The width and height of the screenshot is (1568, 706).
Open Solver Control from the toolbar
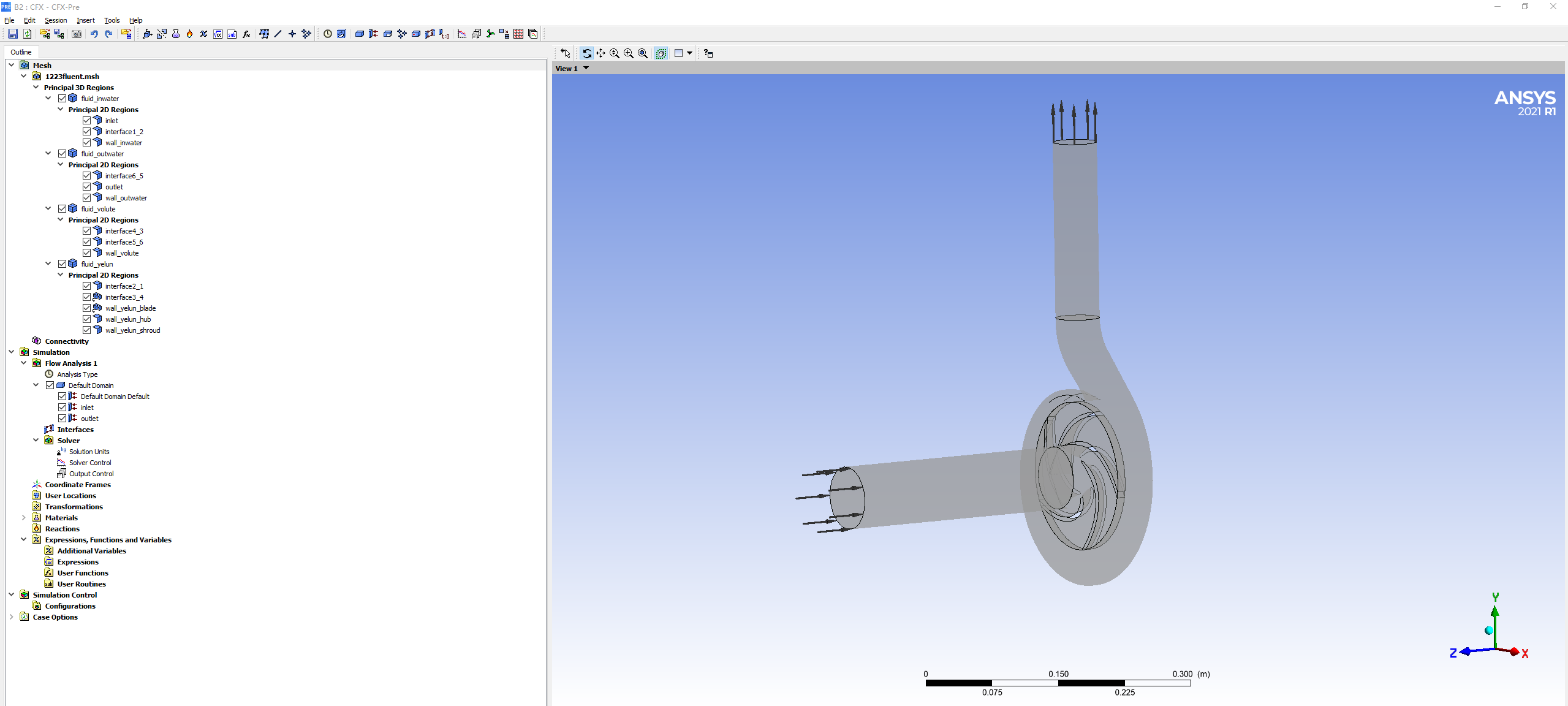pyautogui.click(x=462, y=34)
